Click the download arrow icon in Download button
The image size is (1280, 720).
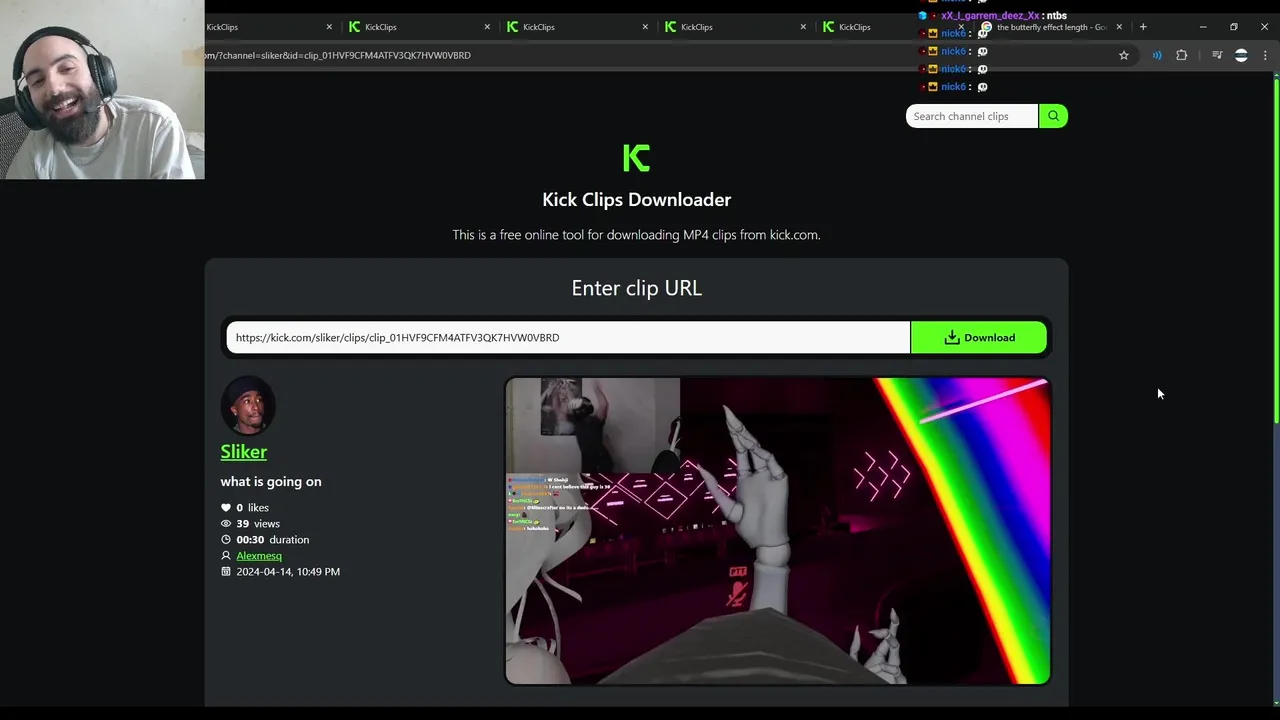click(x=952, y=338)
